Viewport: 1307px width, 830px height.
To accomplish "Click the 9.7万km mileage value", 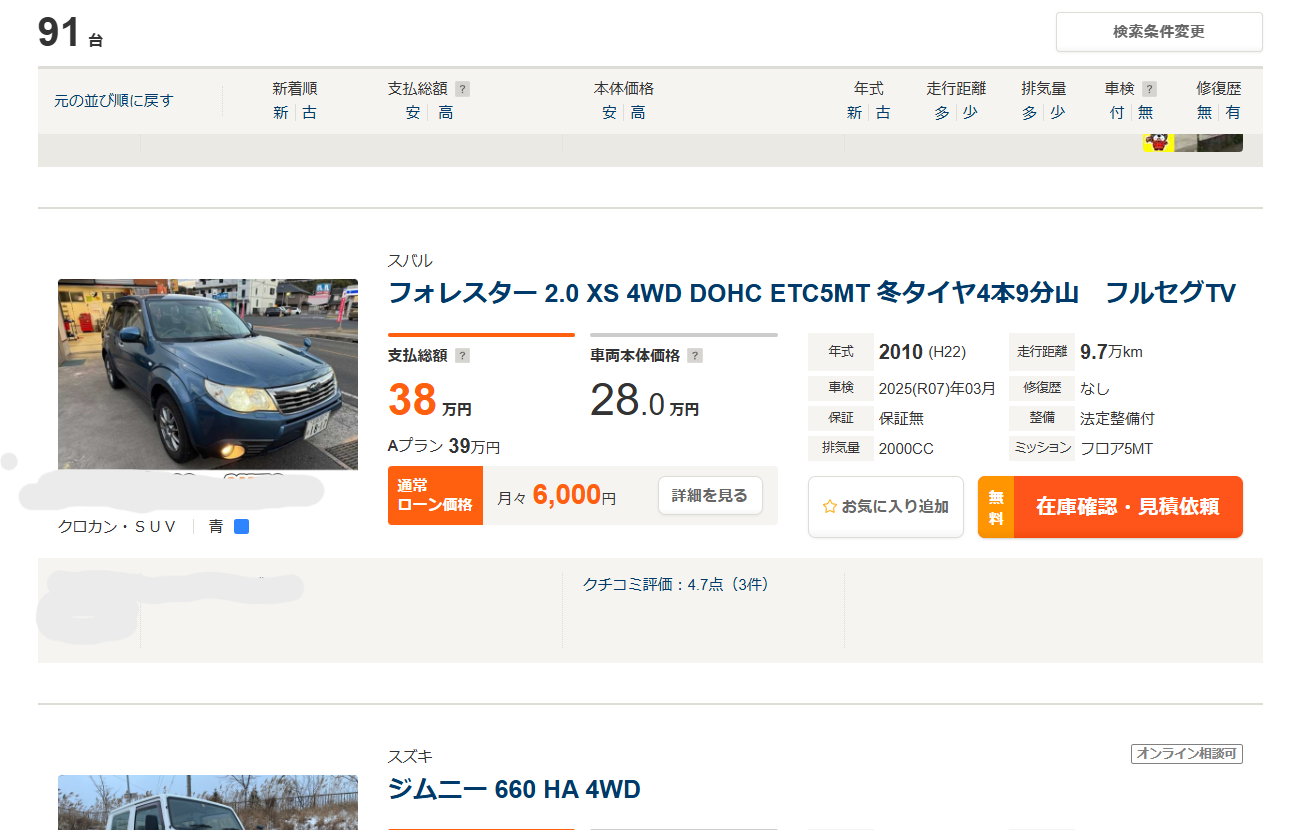I will [1111, 352].
